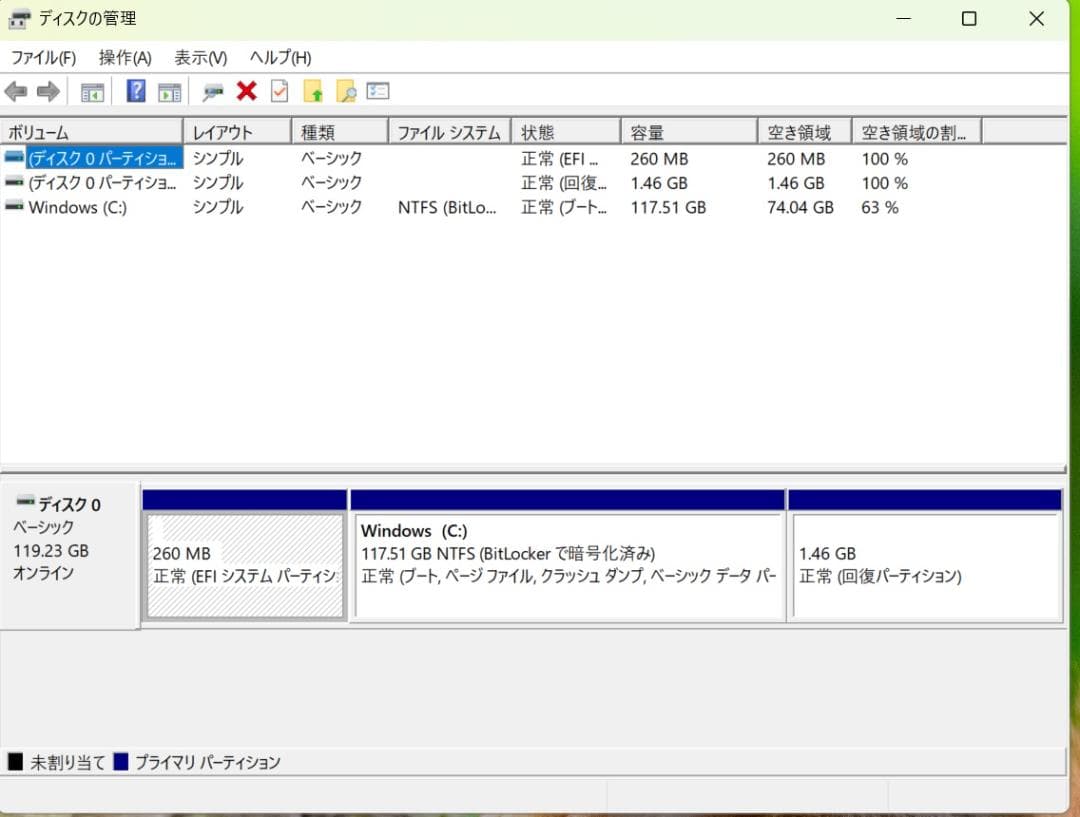Sort by the 状態 column header
Viewport: 1080px width, 817px height.
tap(566, 132)
